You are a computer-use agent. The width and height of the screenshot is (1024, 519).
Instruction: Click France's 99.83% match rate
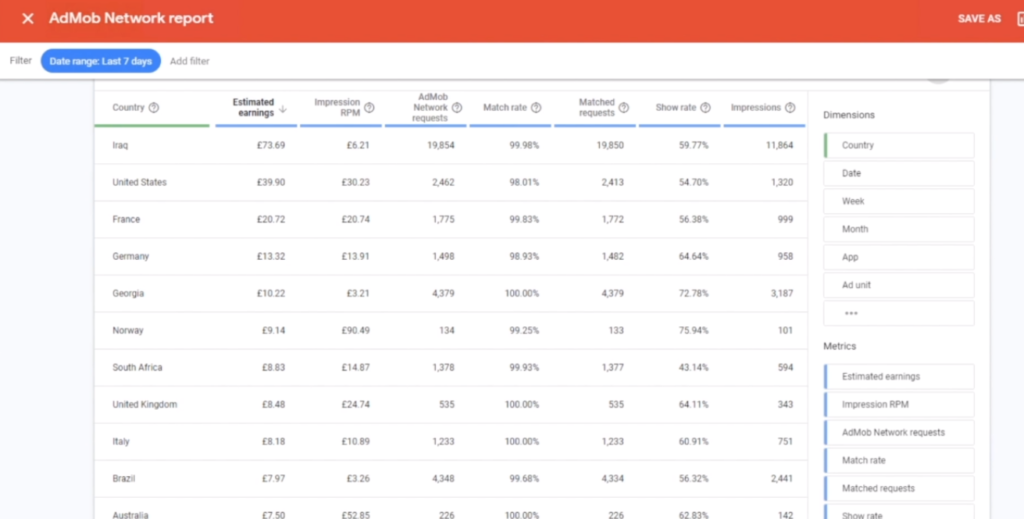524,219
